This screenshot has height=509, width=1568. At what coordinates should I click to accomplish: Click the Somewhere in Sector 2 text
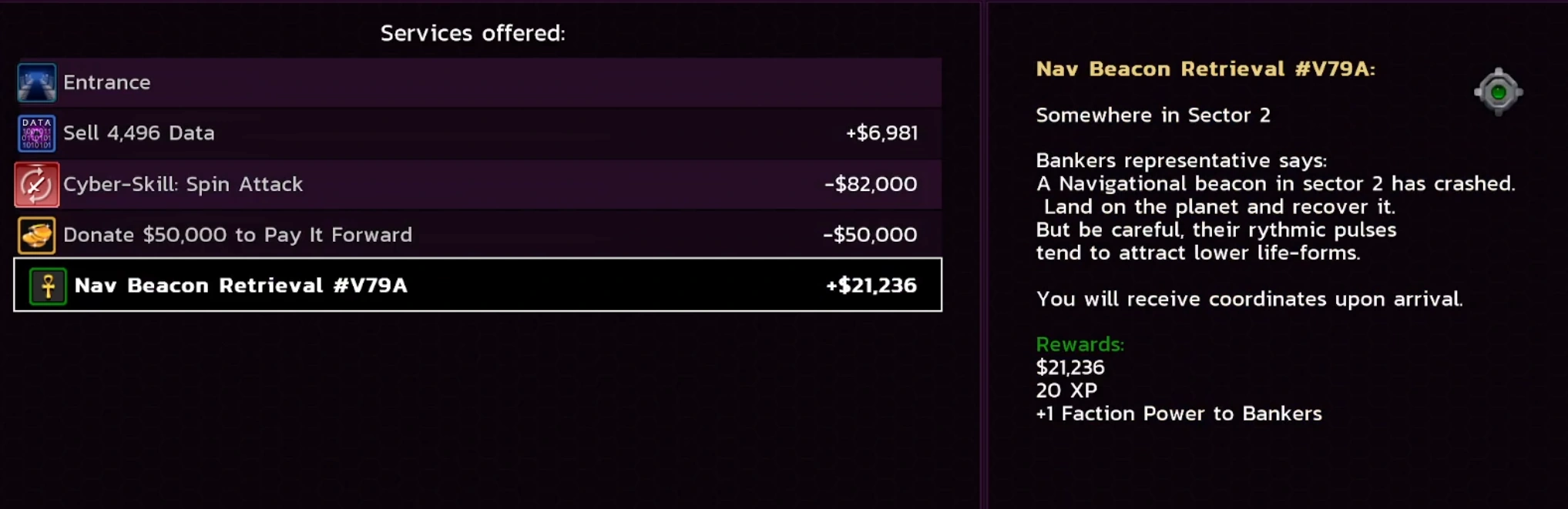[x=1153, y=116]
